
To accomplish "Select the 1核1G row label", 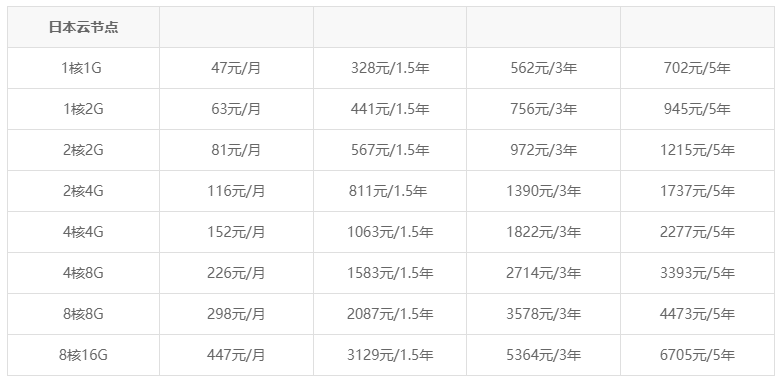I will 82,68.
